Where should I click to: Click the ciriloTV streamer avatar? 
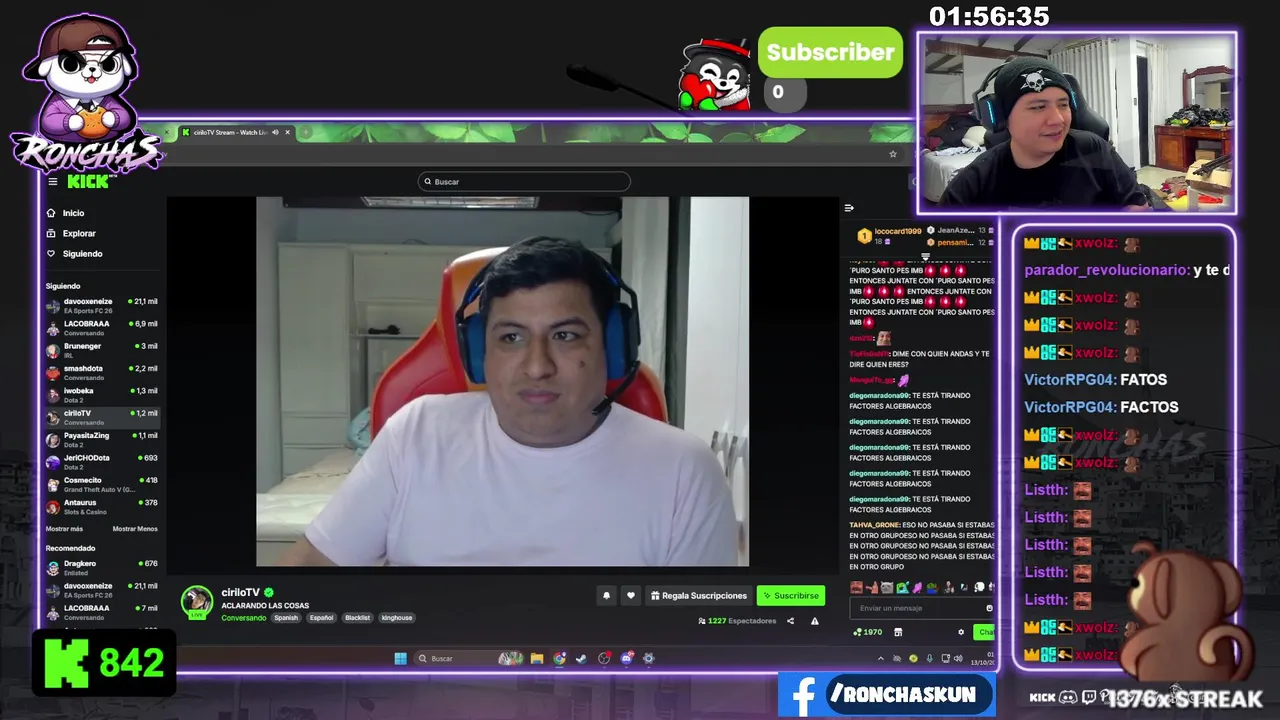click(x=197, y=601)
